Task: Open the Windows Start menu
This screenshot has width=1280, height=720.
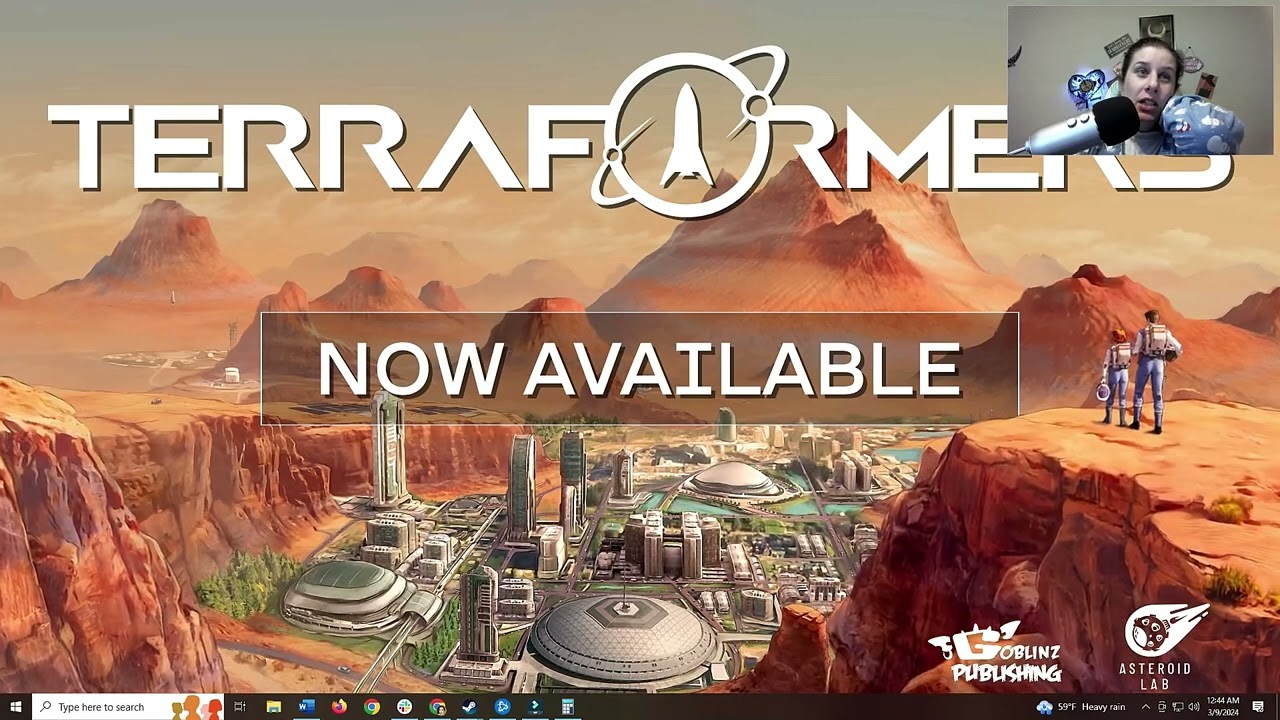Action: click(x=15, y=707)
